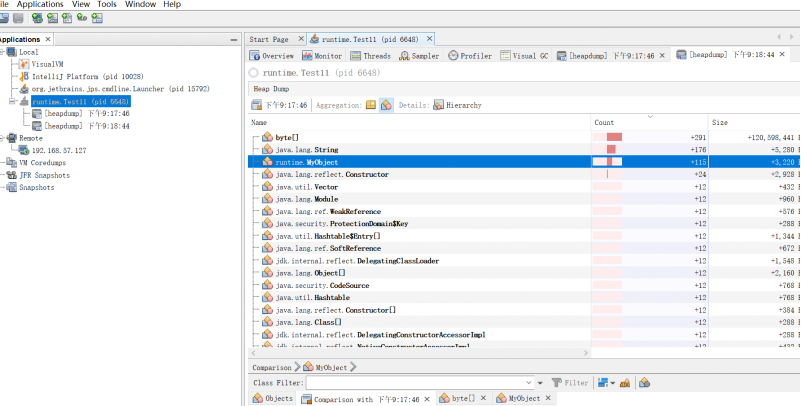Image resolution: width=801 pixels, height=406 pixels.
Task: Switch to the Objects bottom tab
Action: tap(273, 398)
